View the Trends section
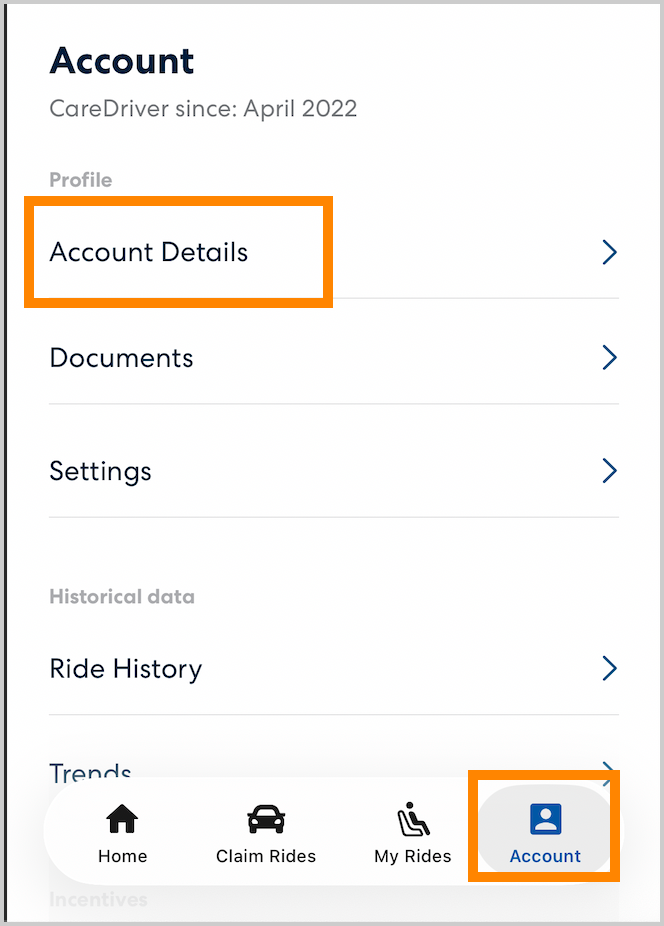664x926 pixels. (x=90, y=770)
